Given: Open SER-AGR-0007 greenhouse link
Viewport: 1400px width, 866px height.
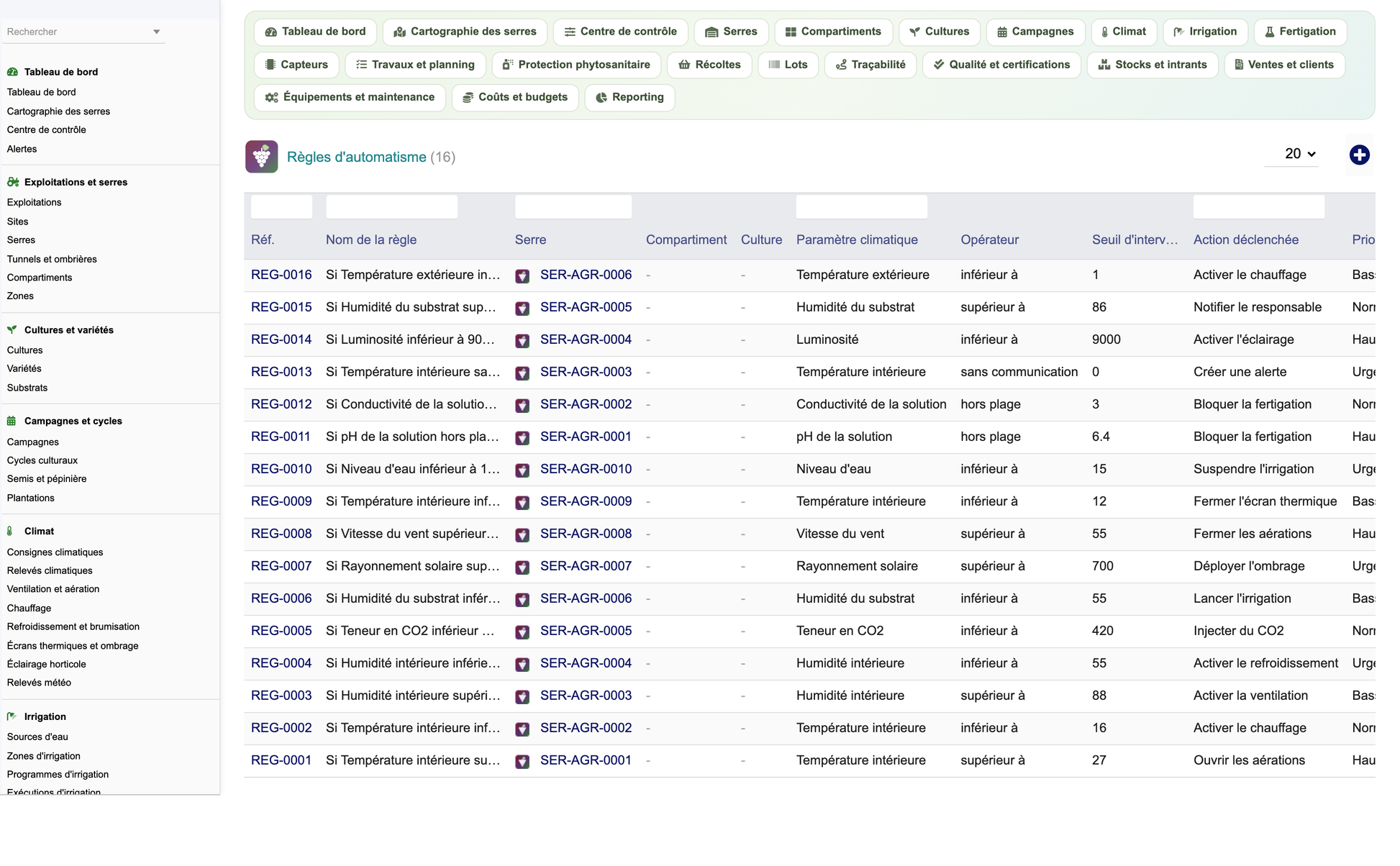Looking at the screenshot, I should (586, 566).
